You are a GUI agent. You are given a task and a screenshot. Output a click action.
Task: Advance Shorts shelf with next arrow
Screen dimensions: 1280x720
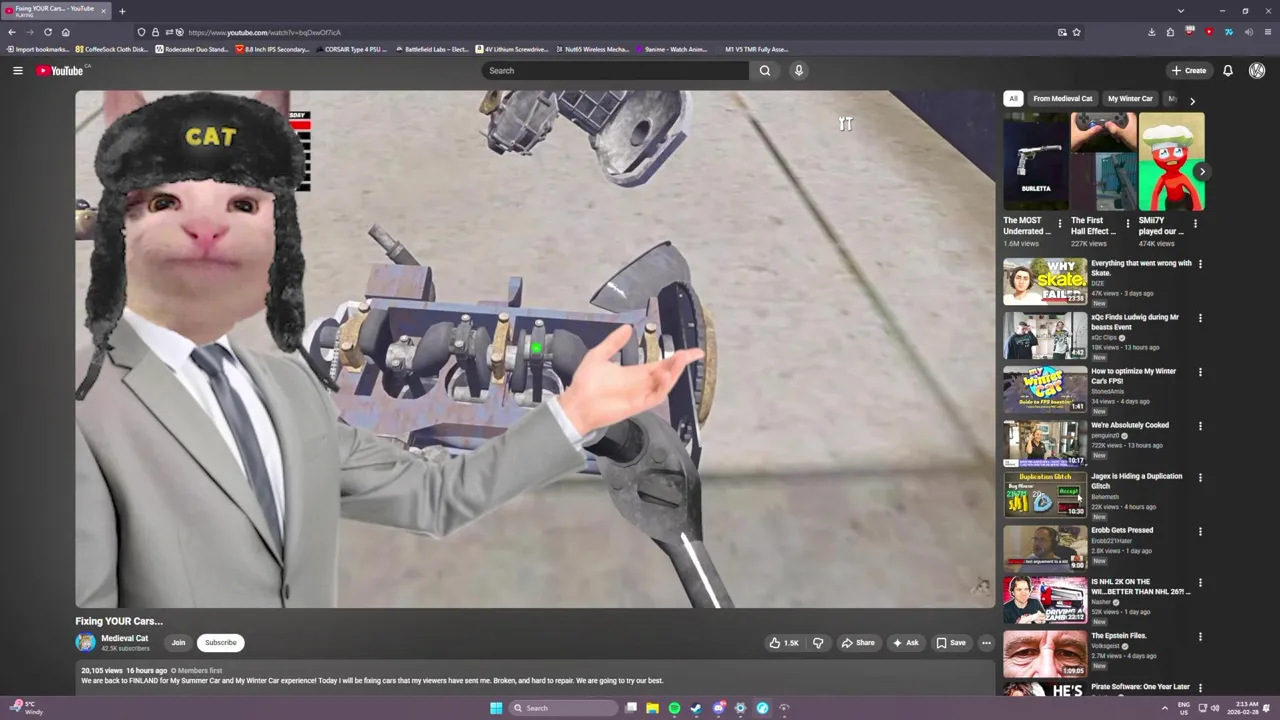point(1202,172)
